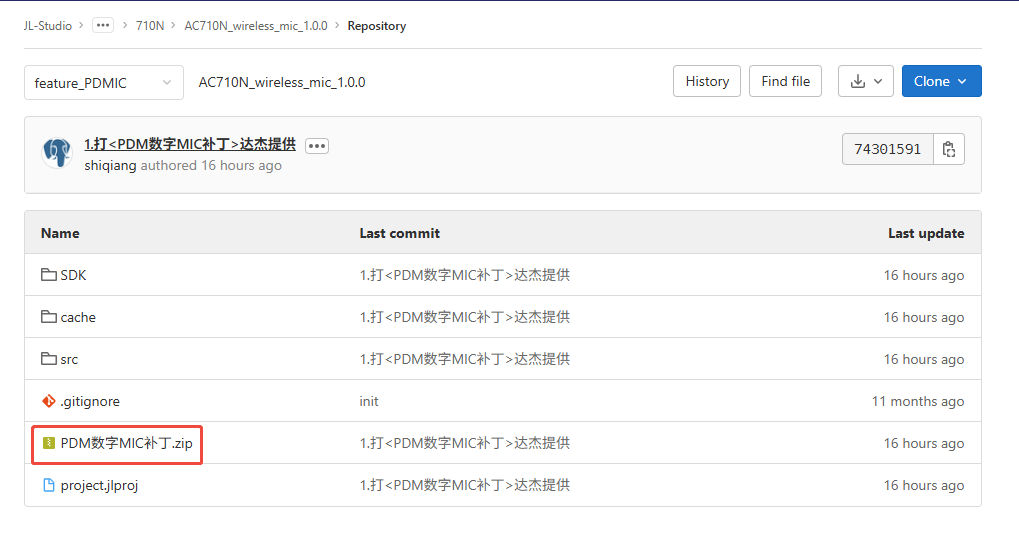Open last commit link in zip row
The height and width of the screenshot is (537, 1019).
465,443
